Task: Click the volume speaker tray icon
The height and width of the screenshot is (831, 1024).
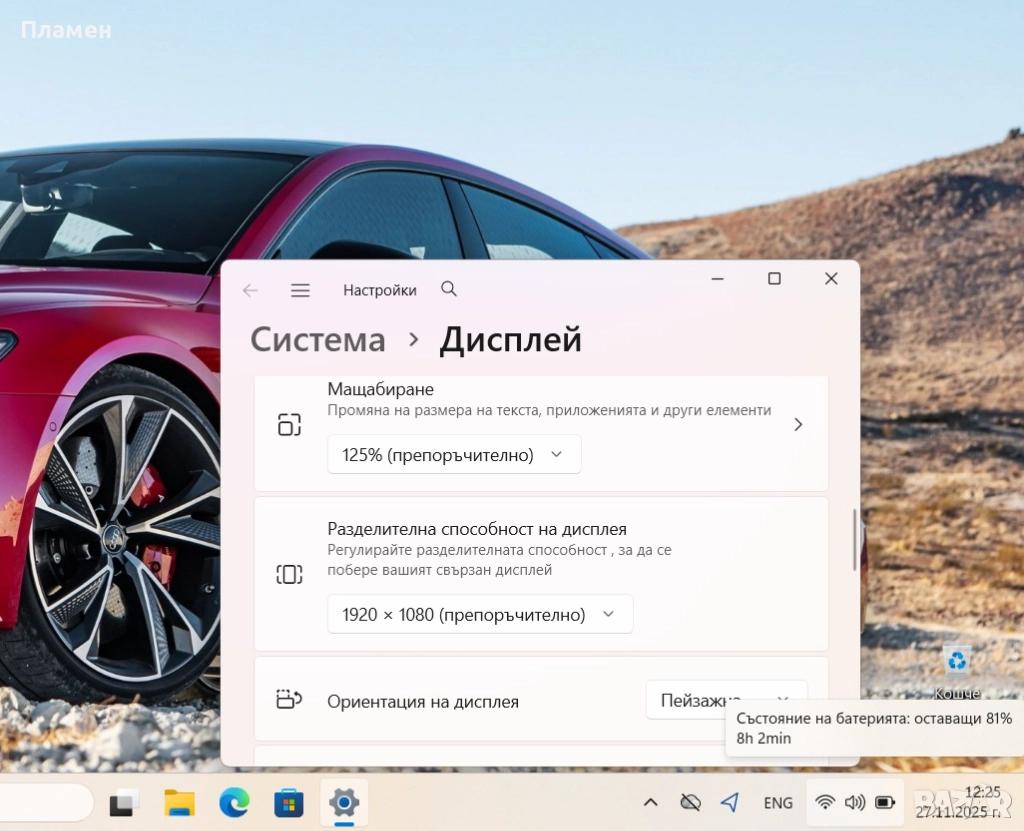Action: (854, 802)
